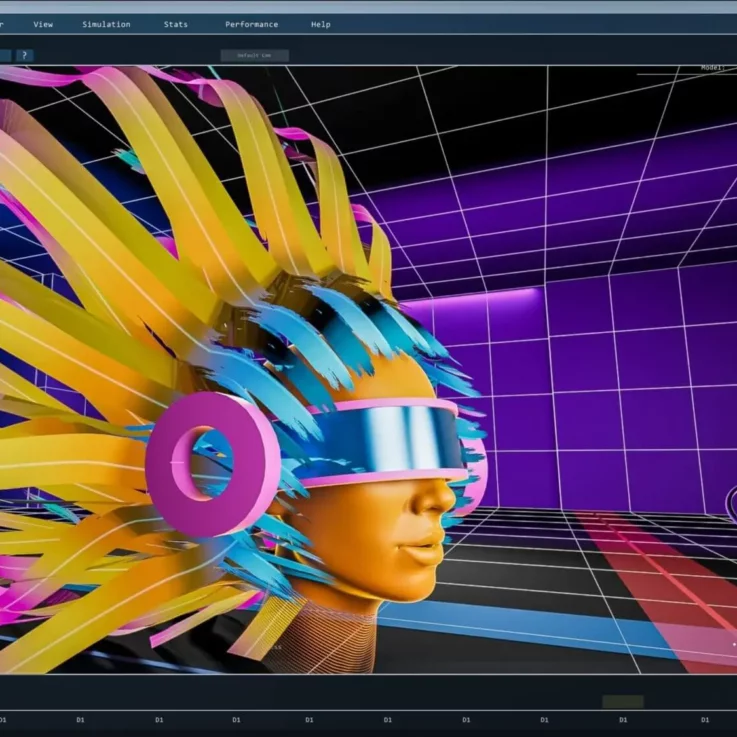Open the Simulation menu

106,24
